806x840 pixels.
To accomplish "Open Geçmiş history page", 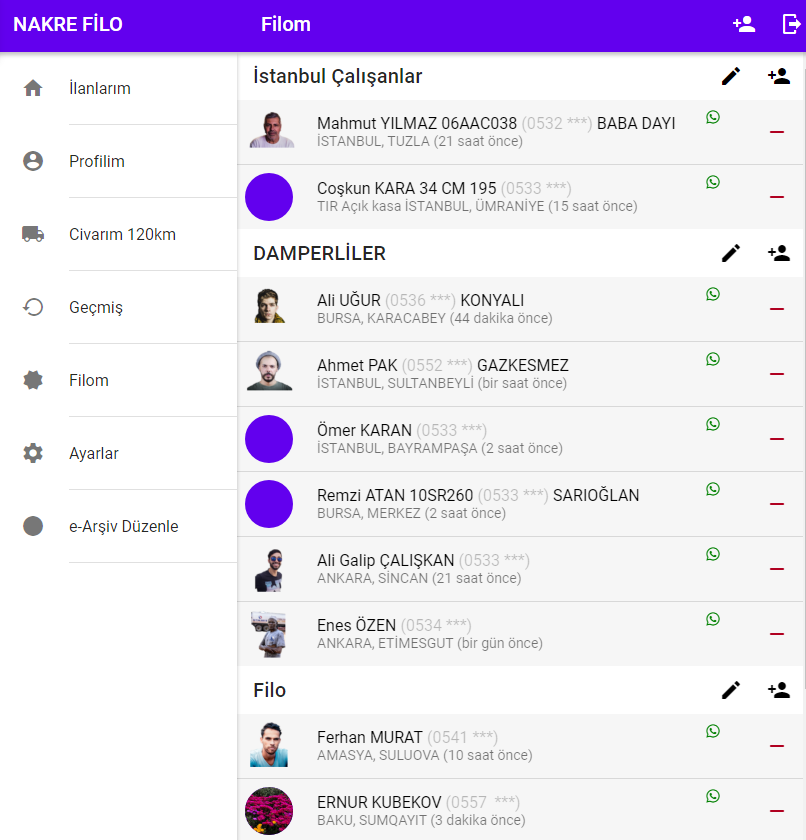I will tap(96, 307).
